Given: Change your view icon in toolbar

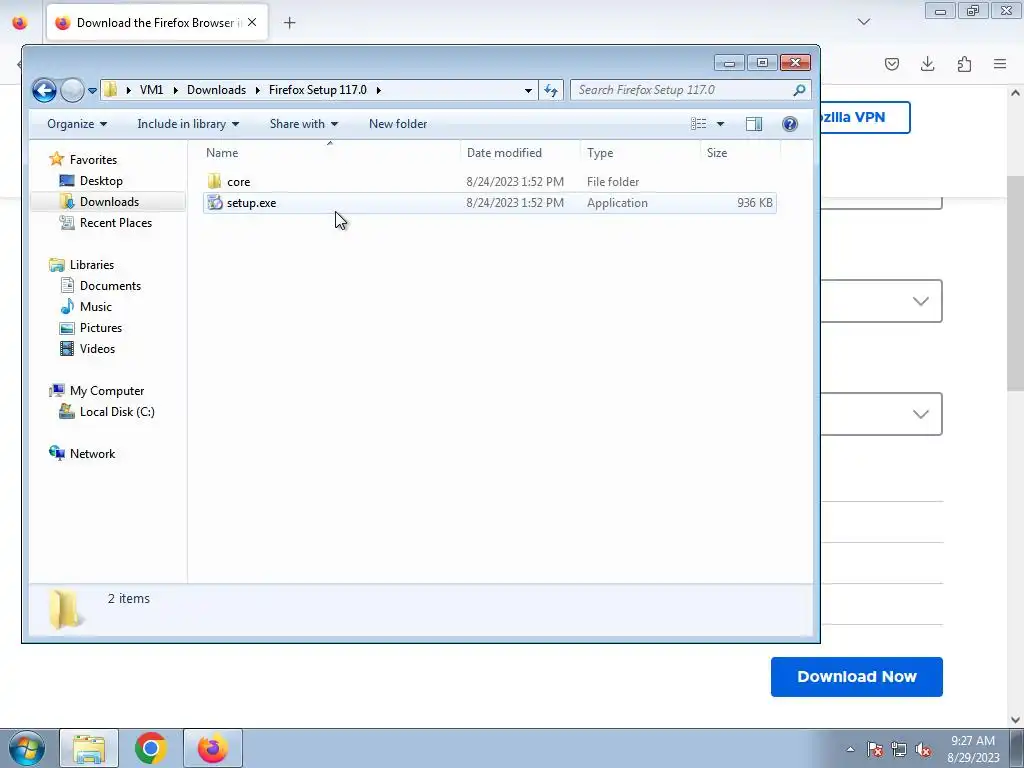Looking at the screenshot, I should tap(699, 124).
